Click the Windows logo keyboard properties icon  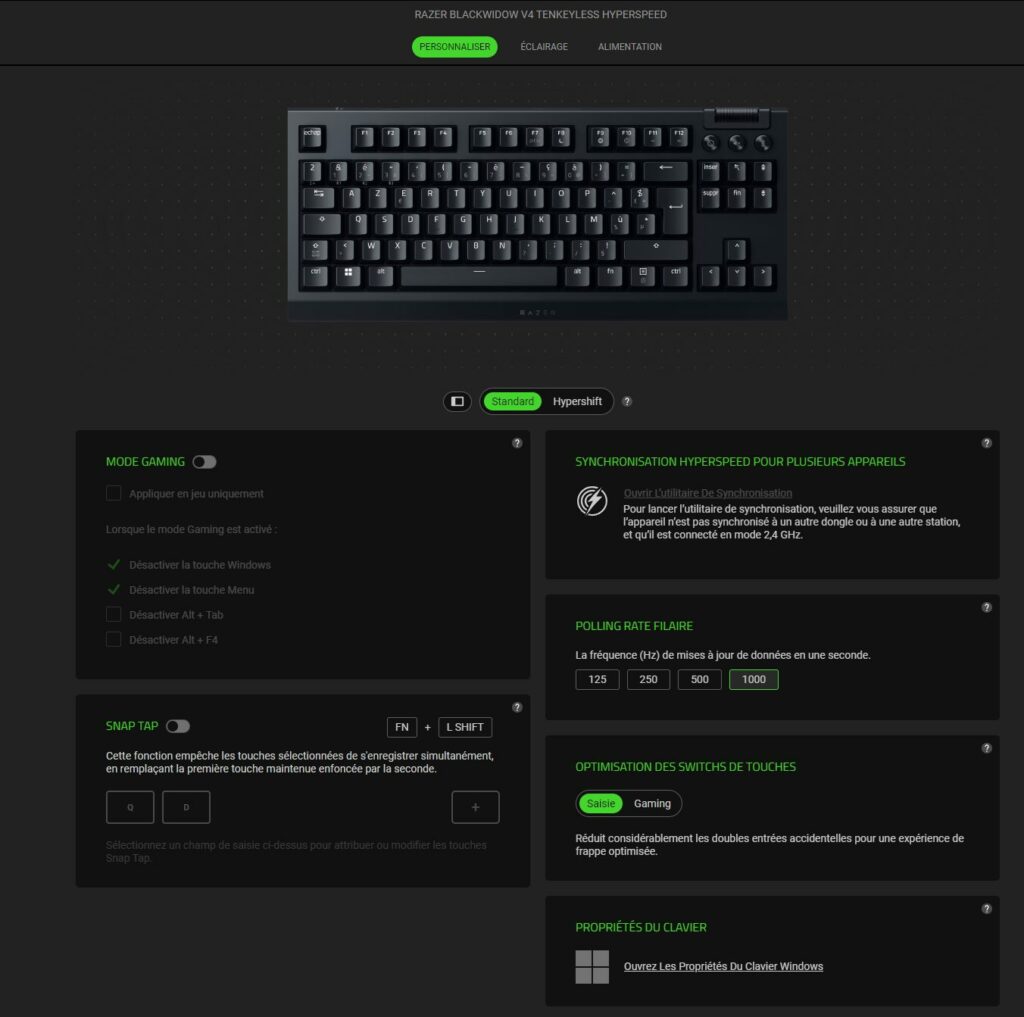[592, 967]
